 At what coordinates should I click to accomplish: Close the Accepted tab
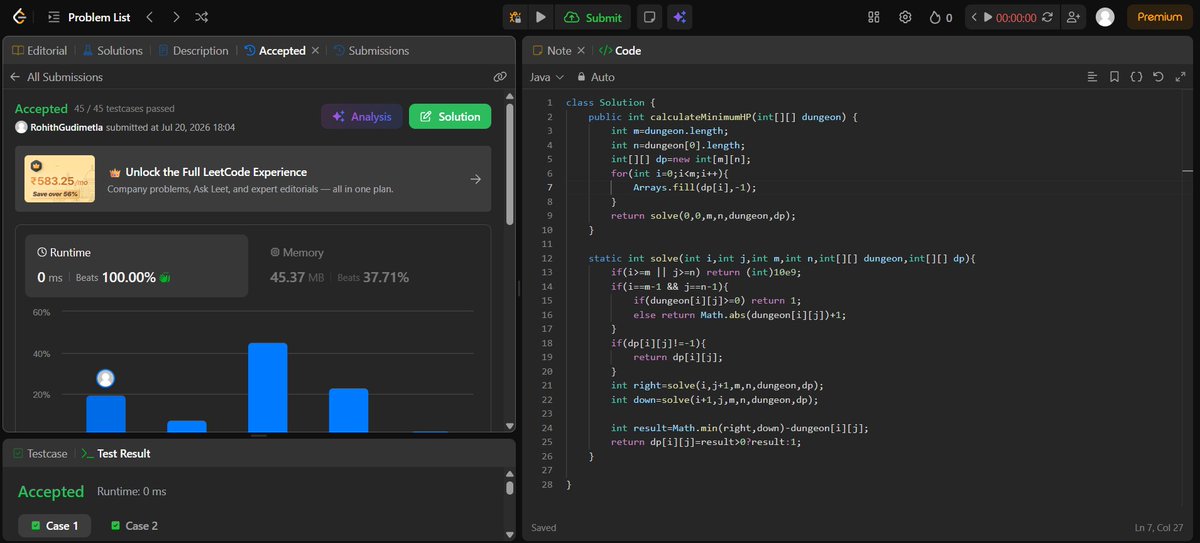click(x=316, y=50)
